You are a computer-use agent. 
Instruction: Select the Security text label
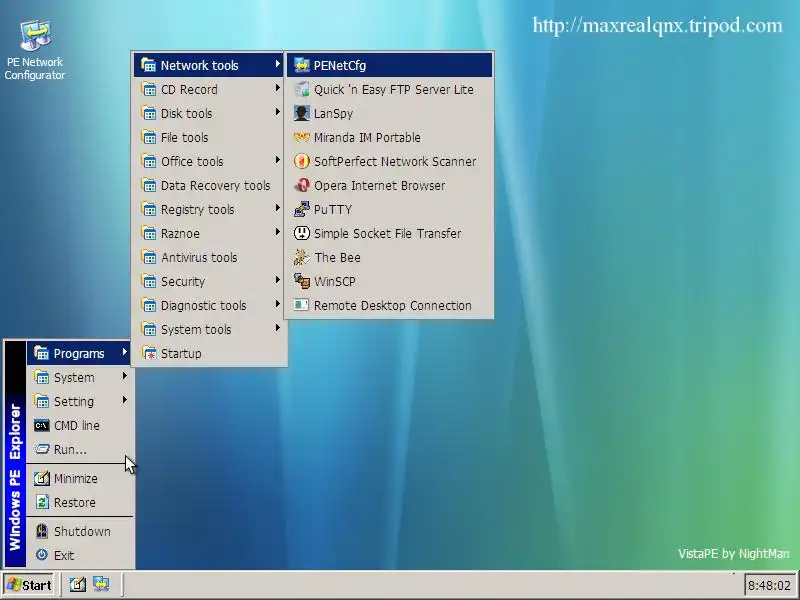coord(183,282)
